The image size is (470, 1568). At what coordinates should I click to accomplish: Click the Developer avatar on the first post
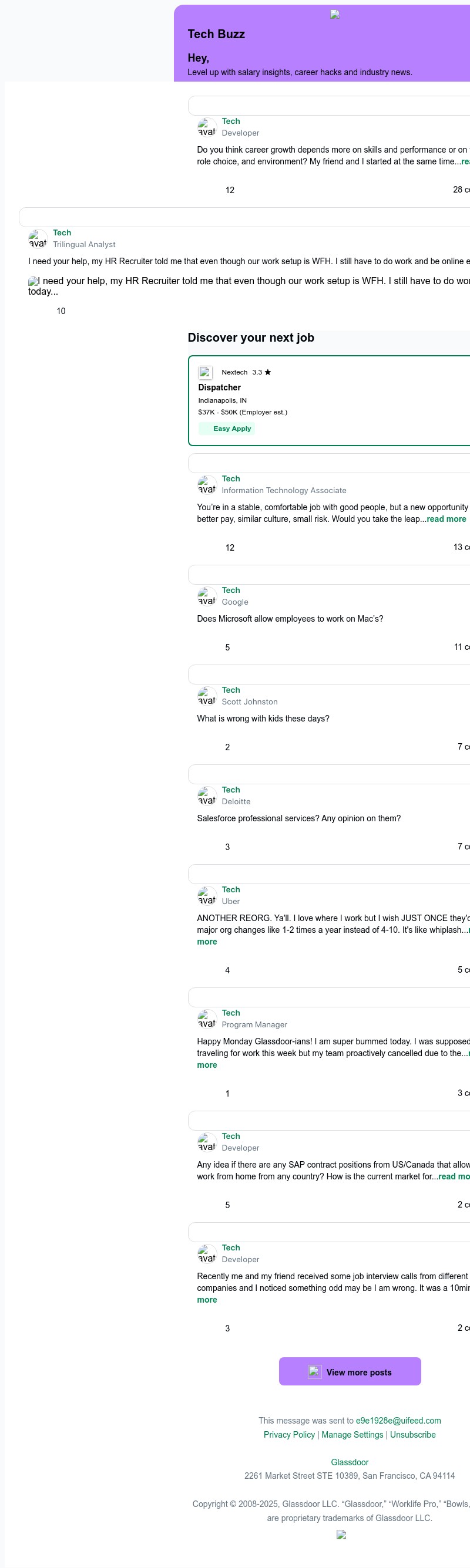[206, 127]
